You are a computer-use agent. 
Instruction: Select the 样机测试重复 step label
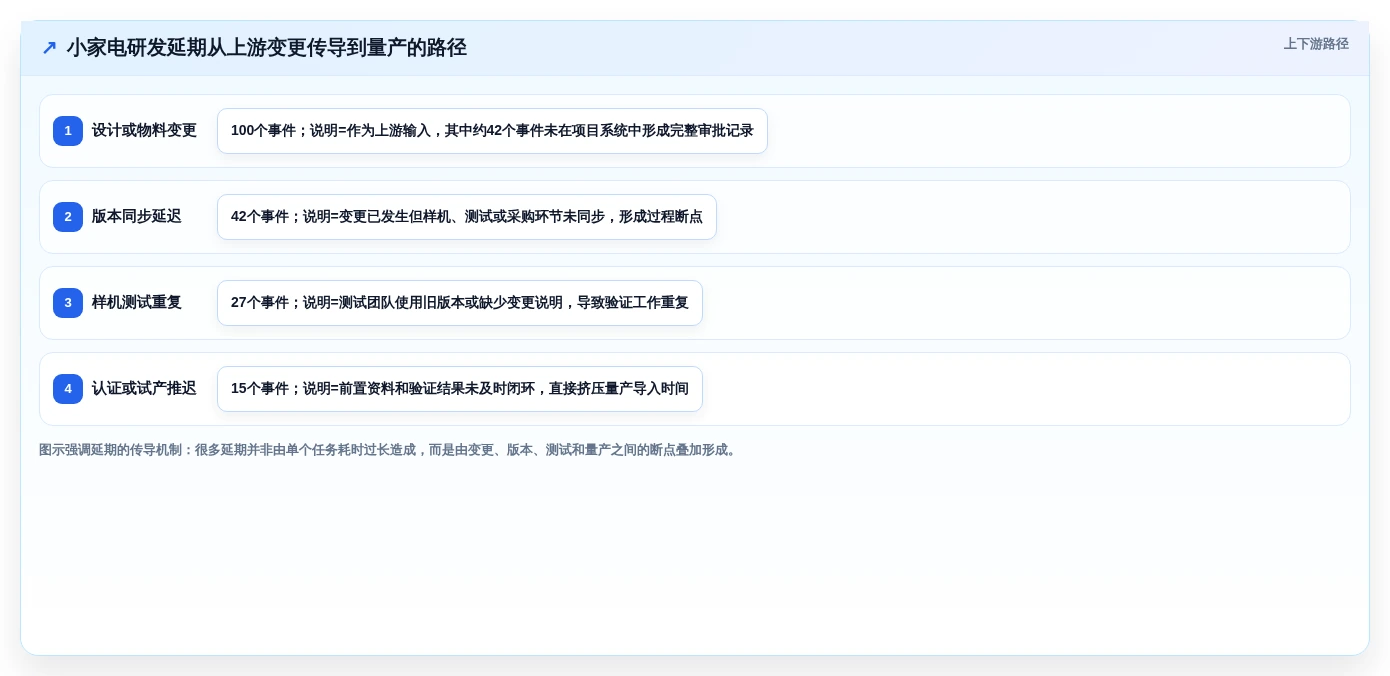pos(137,303)
